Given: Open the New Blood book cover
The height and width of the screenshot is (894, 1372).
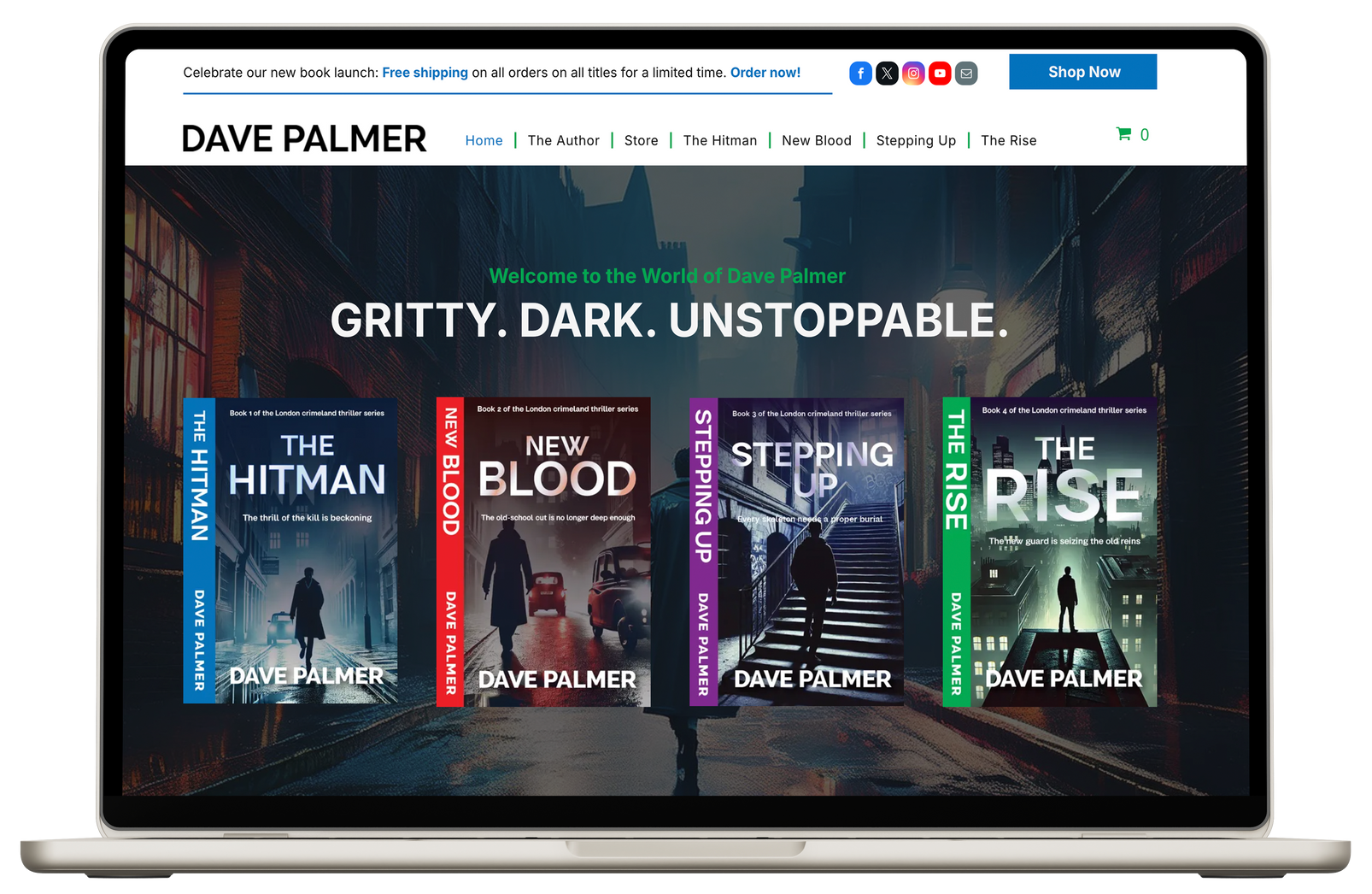Looking at the screenshot, I should coord(543,551).
